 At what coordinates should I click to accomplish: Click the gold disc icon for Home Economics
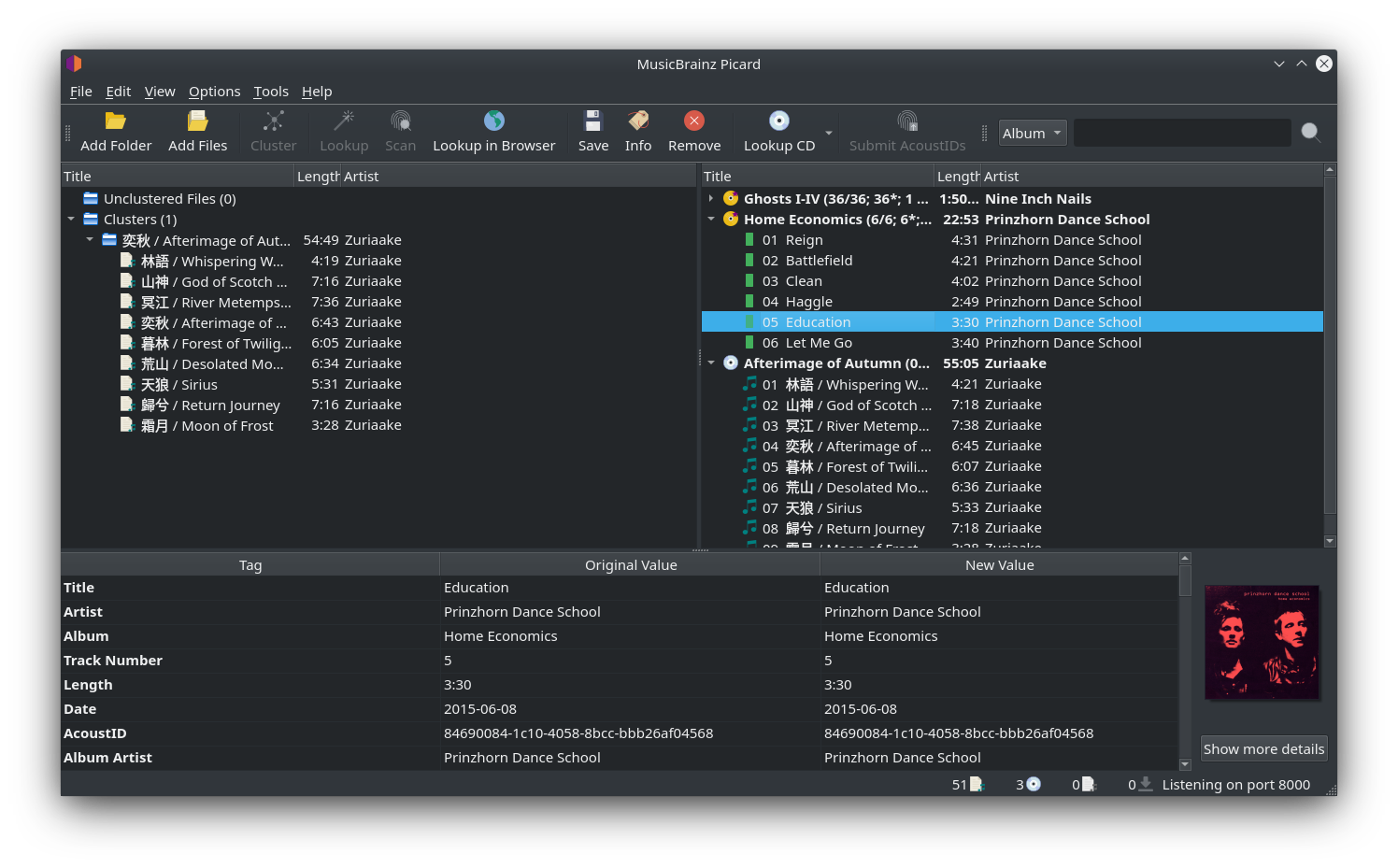pos(731,219)
